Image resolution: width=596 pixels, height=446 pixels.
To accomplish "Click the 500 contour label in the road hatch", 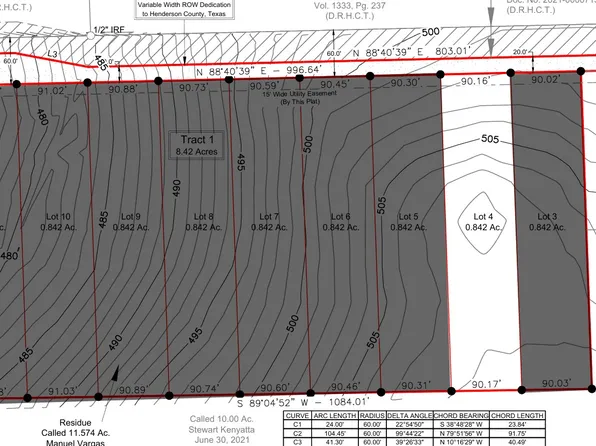I will (431, 32).
